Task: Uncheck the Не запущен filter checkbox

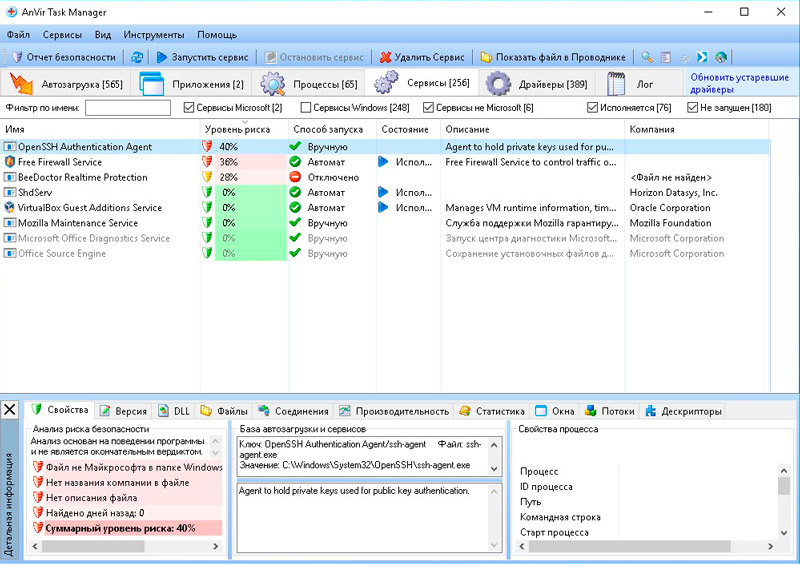Action: tap(692, 107)
